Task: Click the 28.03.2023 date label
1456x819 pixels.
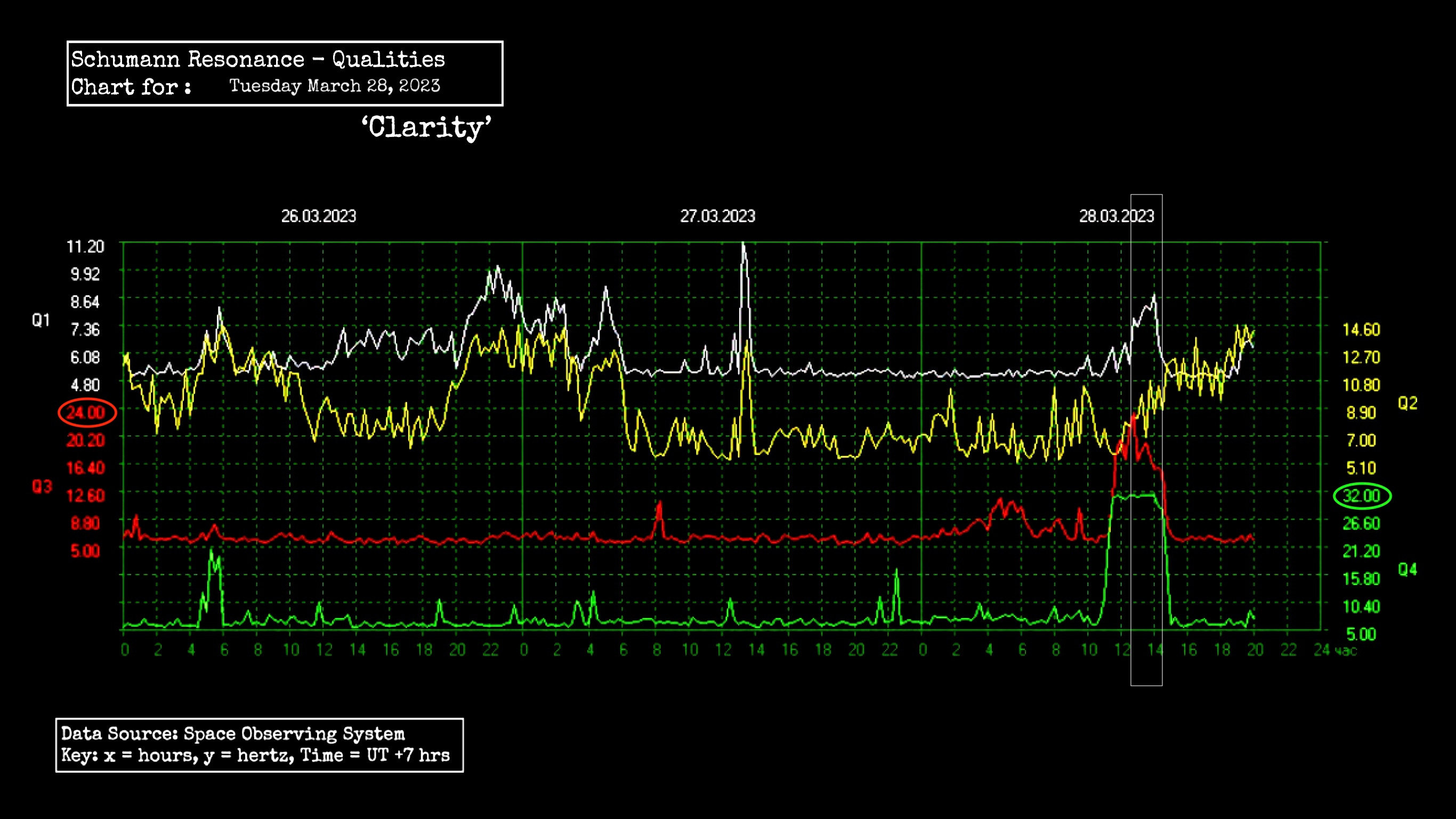Action: tap(1117, 216)
